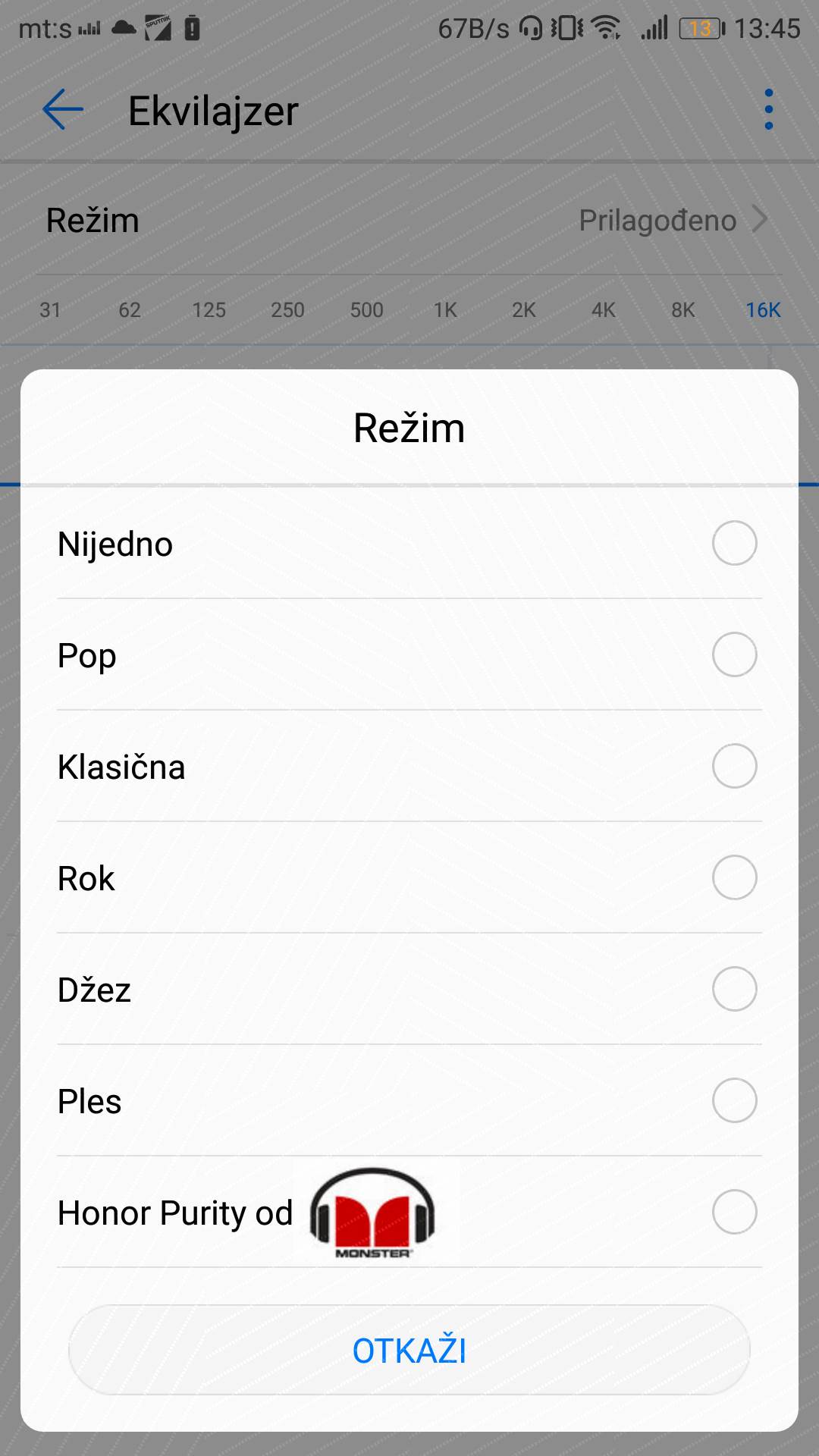This screenshot has height=1456, width=819.
Task: Choose the Klasična radio button
Action: [x=734, y=766]
